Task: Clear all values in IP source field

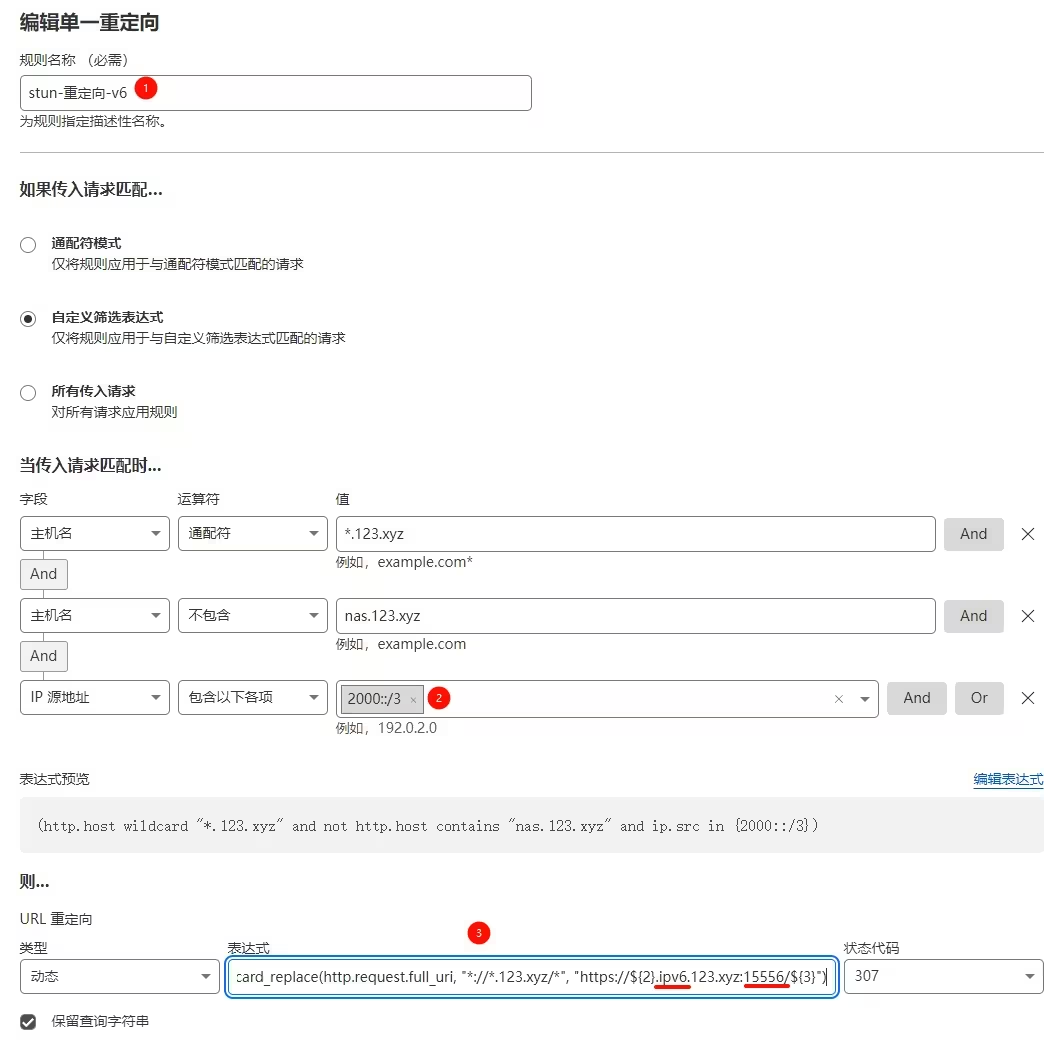Action: tap(839, 699)
